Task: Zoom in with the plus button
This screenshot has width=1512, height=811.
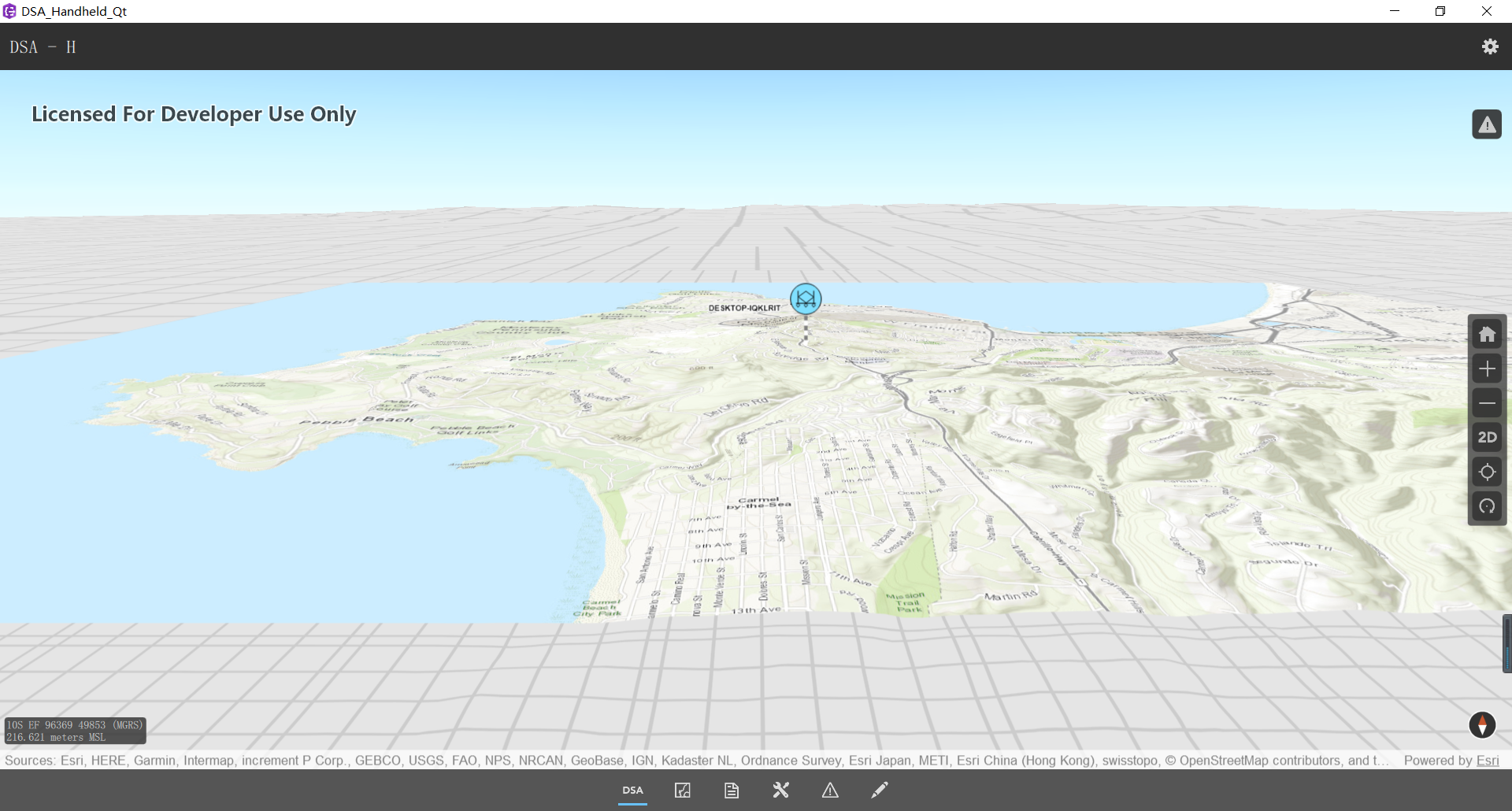Action: pyautogui.click(x=1487, y=368)
